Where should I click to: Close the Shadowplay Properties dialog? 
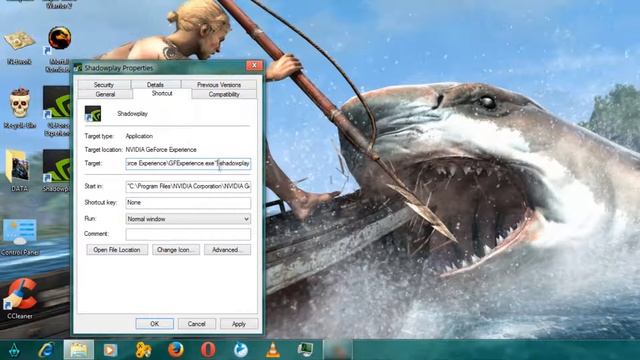click(x=254, y=65)
